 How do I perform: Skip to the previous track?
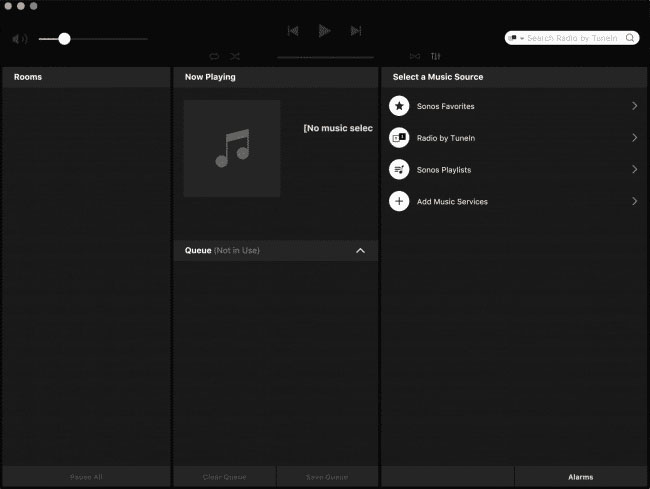click(x=293, y=31)
